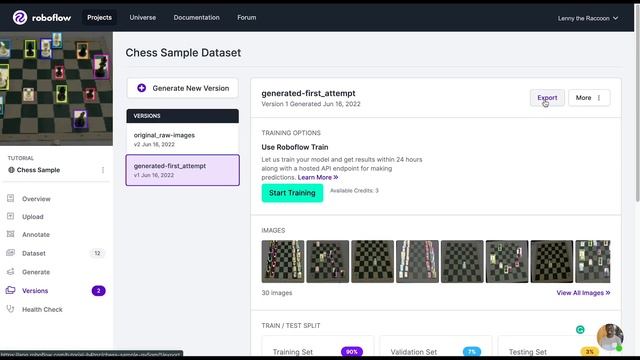Click Generate New Version button
The image size is (640, 360).
pos(182,88)
